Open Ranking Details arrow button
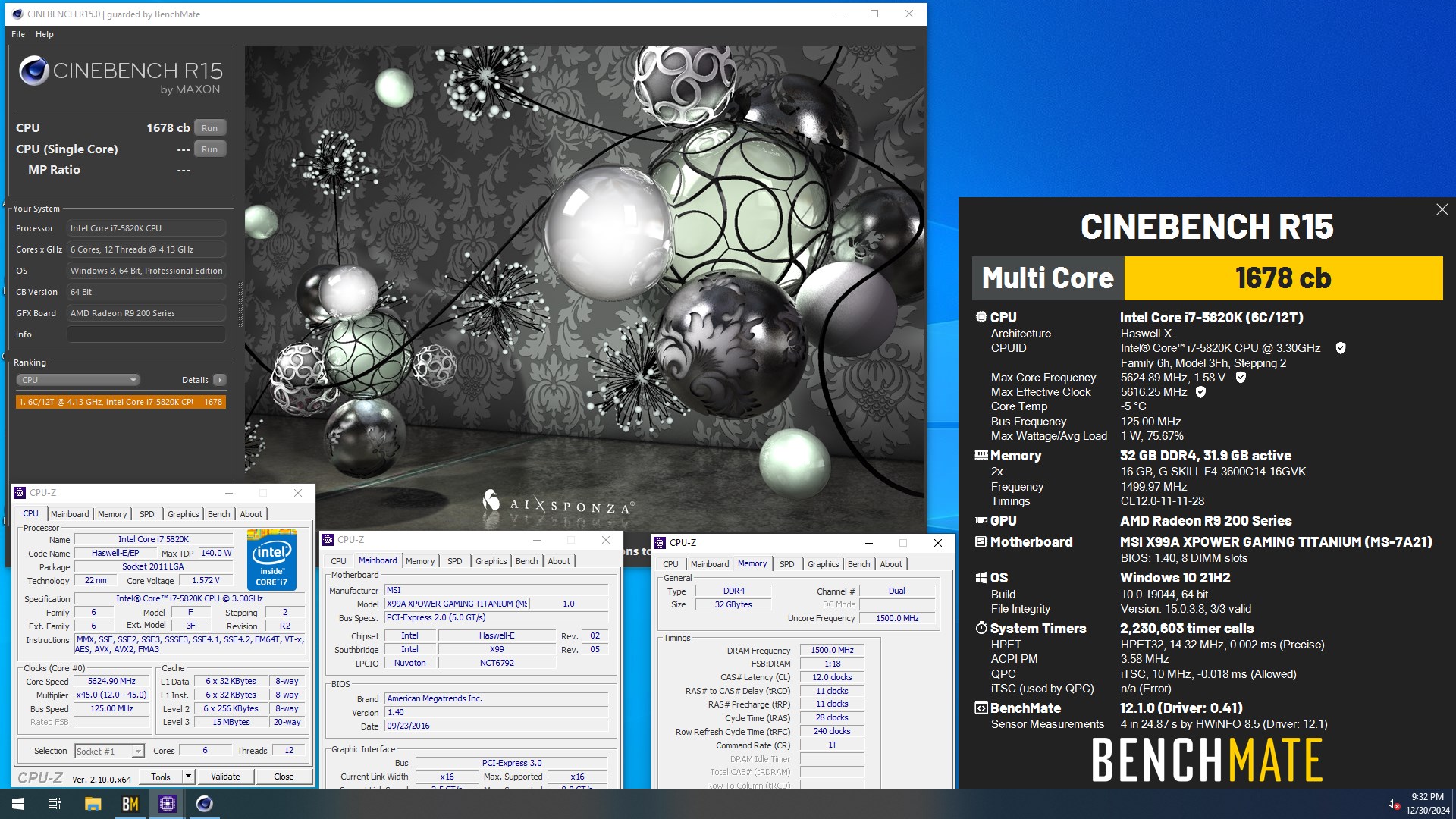This screenshot has width=1456, height=819. [219, 380]
